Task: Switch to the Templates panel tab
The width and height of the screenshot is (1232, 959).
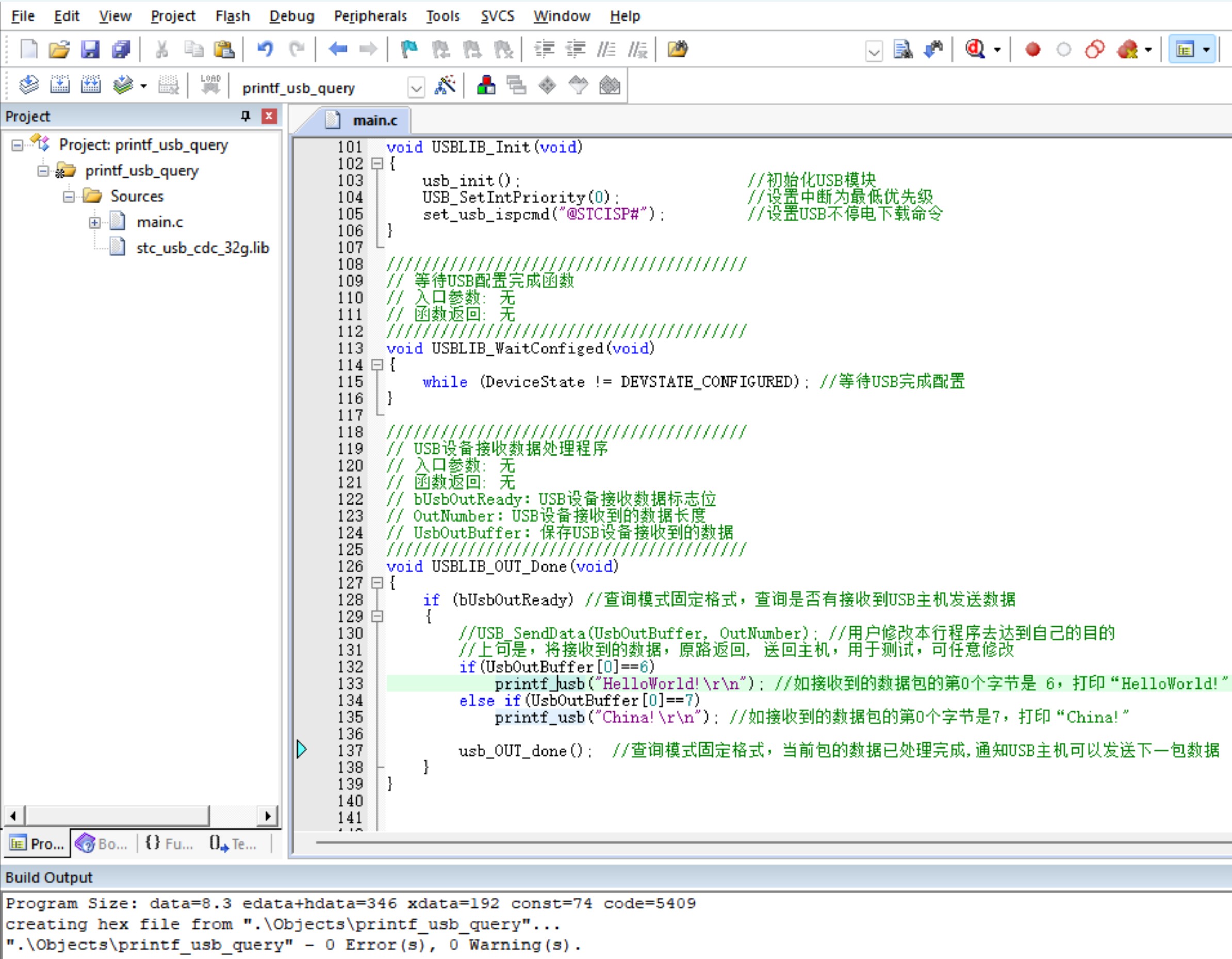Action: [x=235, y=844]
